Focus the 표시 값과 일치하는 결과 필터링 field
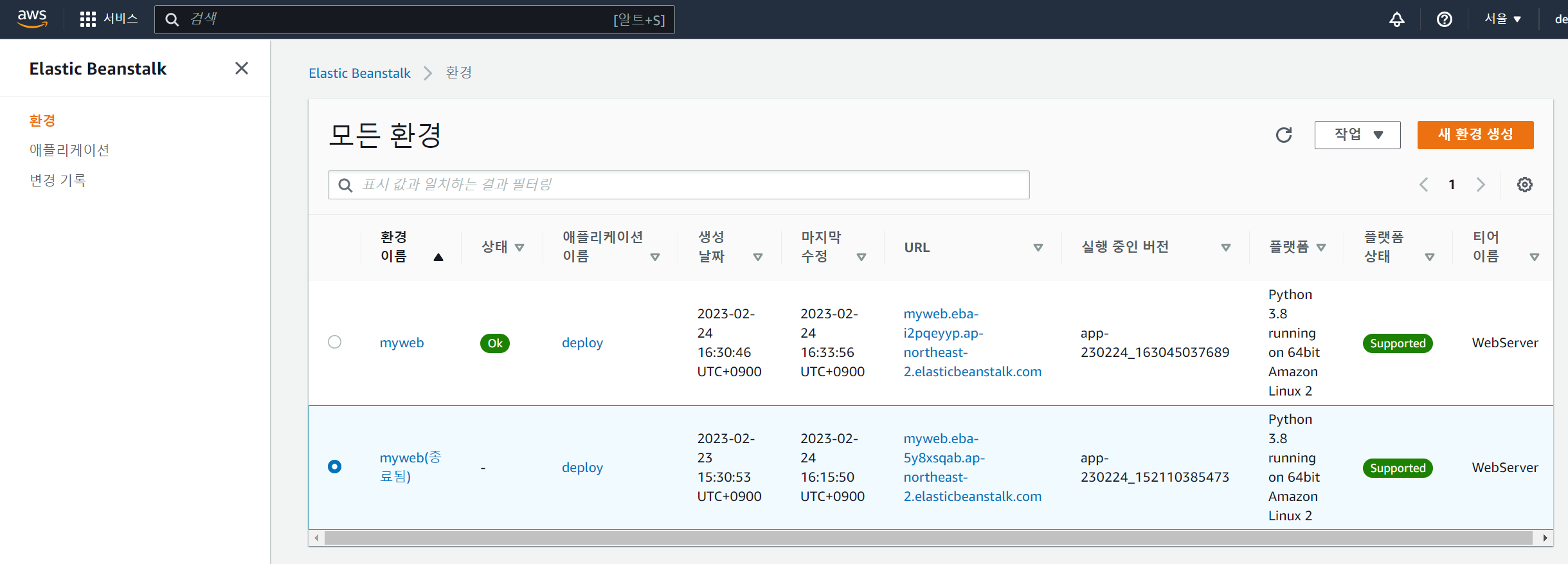Viewport: 1568px width, 564px height. coord(678,185)
